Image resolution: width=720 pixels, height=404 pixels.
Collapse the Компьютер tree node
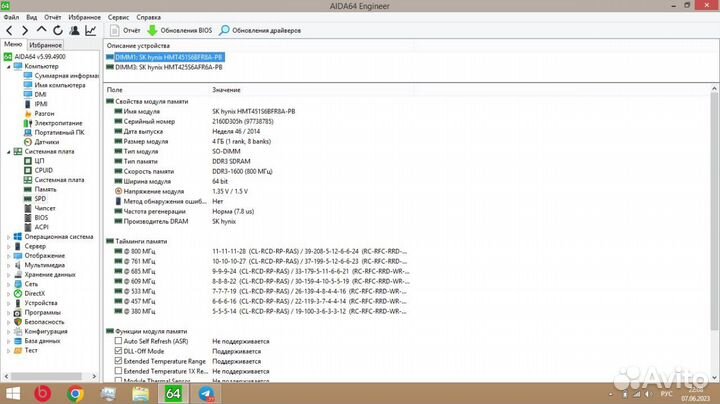click(x=8, y=67)
